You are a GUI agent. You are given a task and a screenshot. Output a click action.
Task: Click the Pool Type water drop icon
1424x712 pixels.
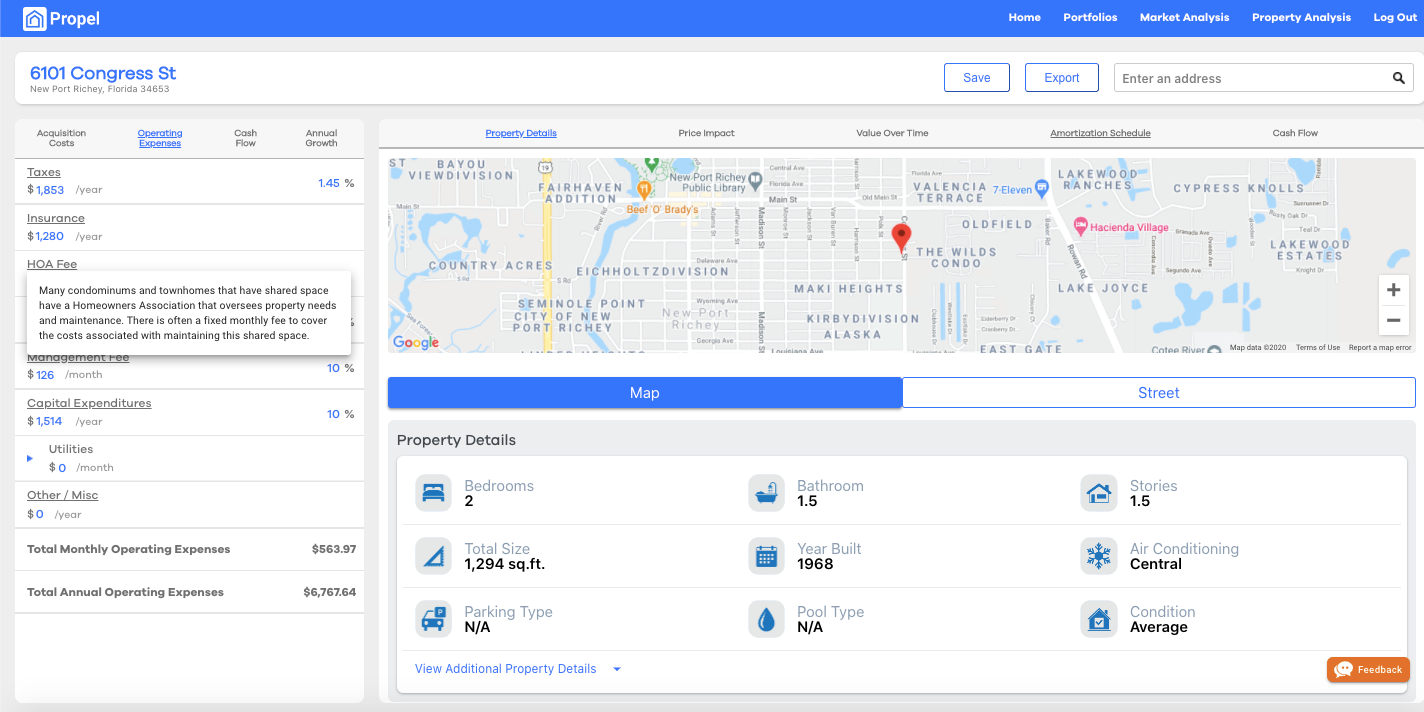[x=766, y=619]
